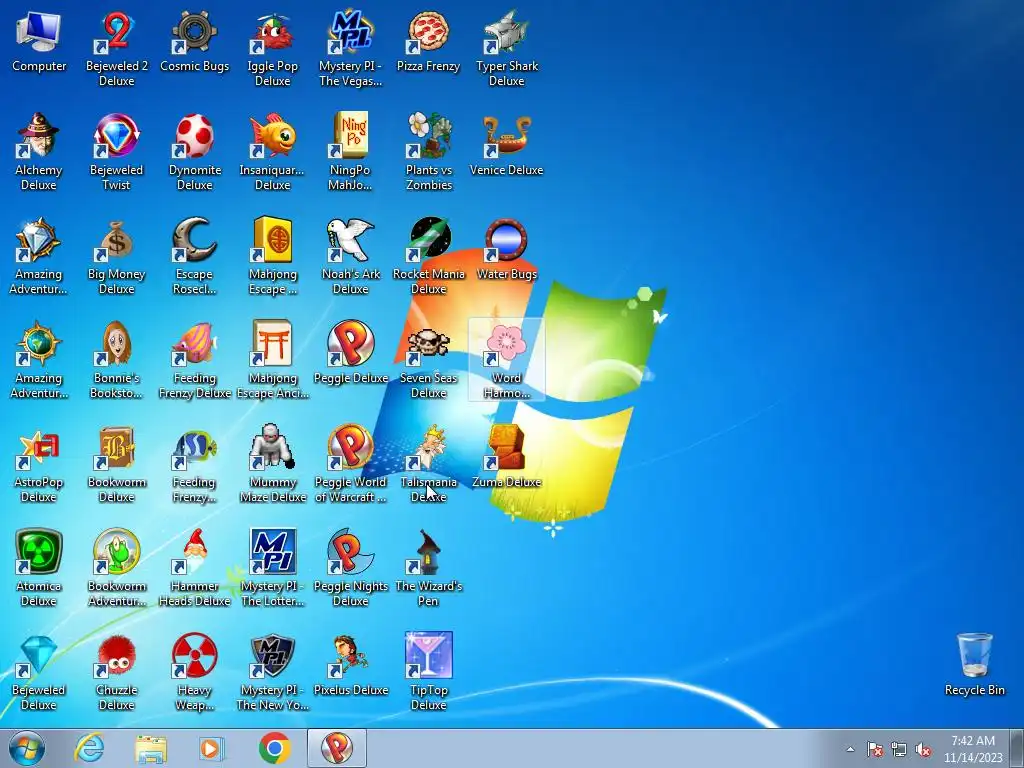
Task: Select Big Money Deluxe money bag icon
Action: 116,256
